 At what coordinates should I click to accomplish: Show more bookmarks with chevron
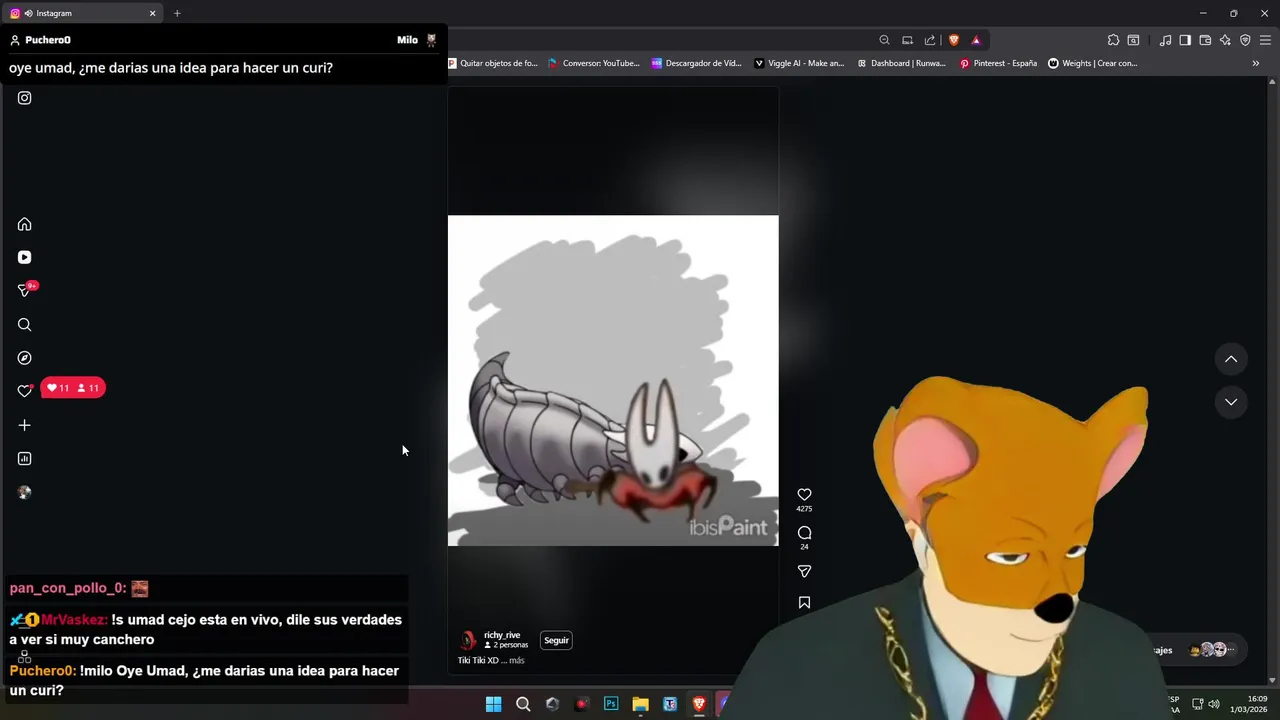(1256, 63)
